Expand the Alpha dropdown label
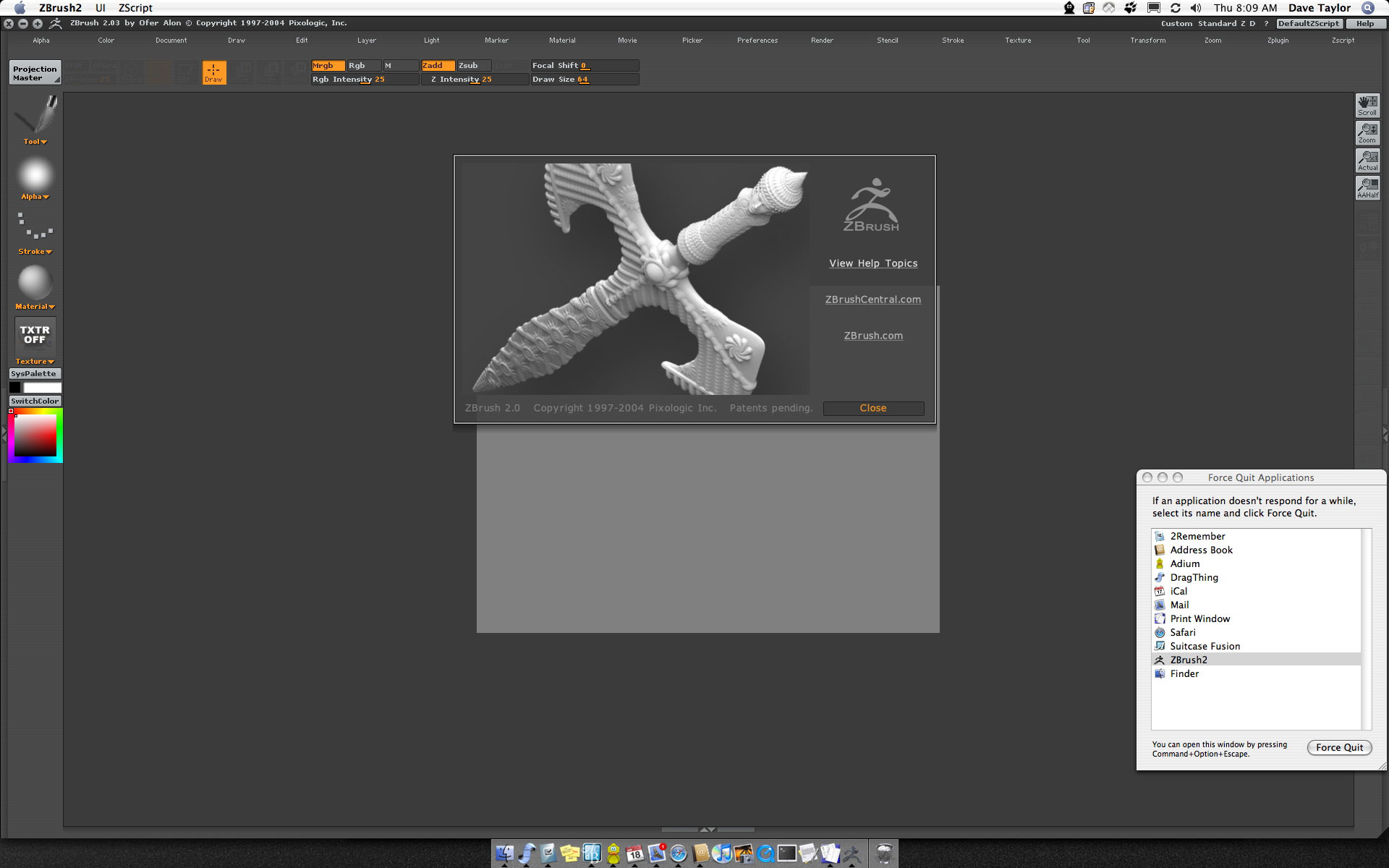This screenshot has height=868, width=1389. (35, 197)
